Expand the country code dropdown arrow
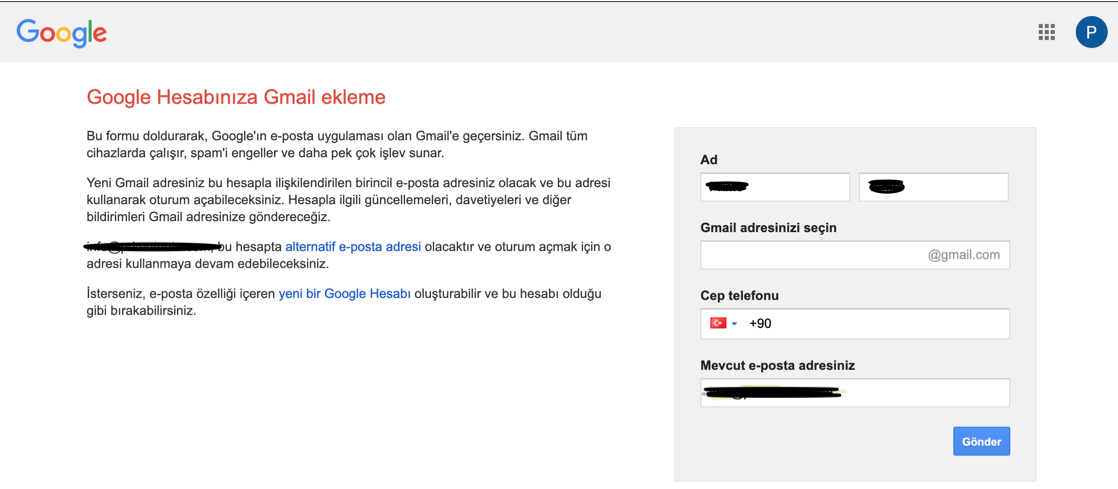 [x=734, y=324]
